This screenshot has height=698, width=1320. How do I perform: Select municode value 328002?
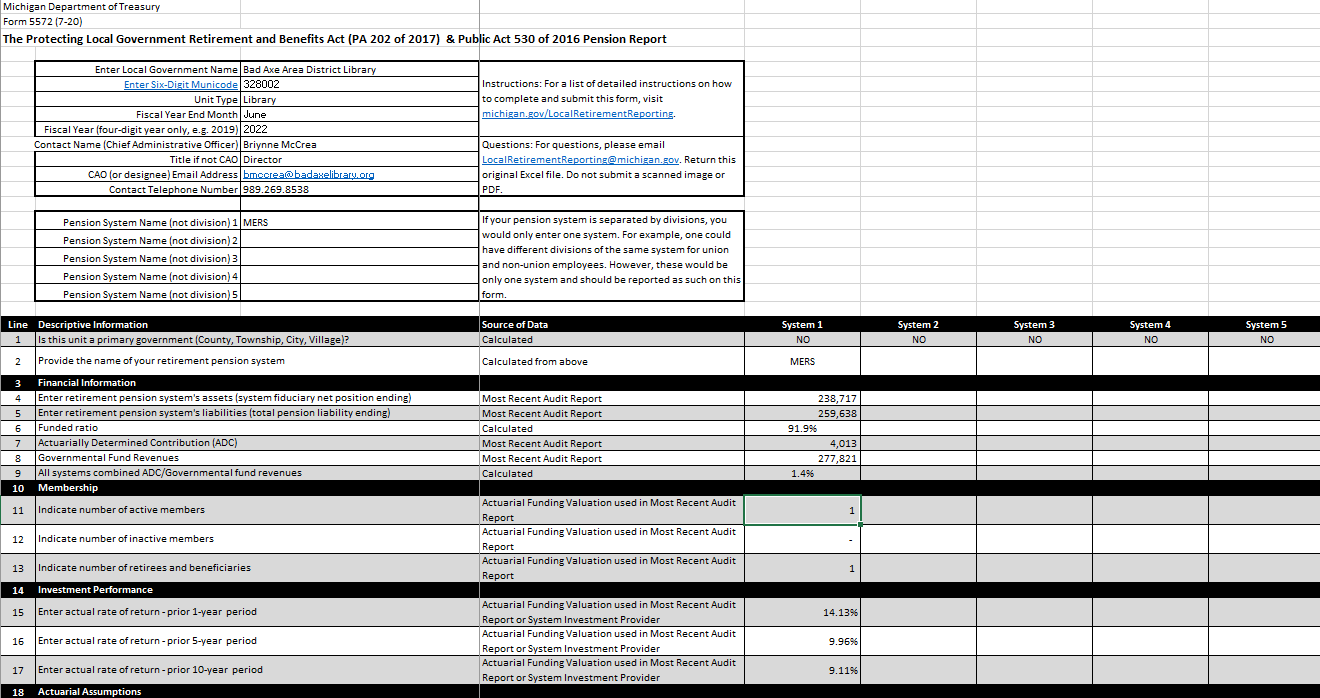[360, 84]
